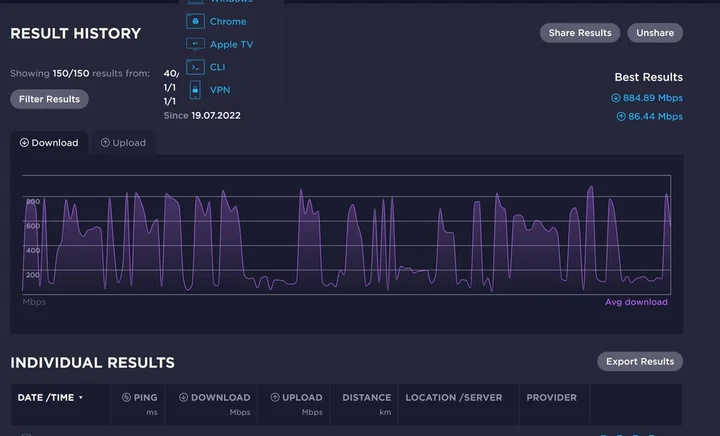This screenshot has height=436, width=720.
Task: Open Filter Results options
Action: click(x=49, y=99)
